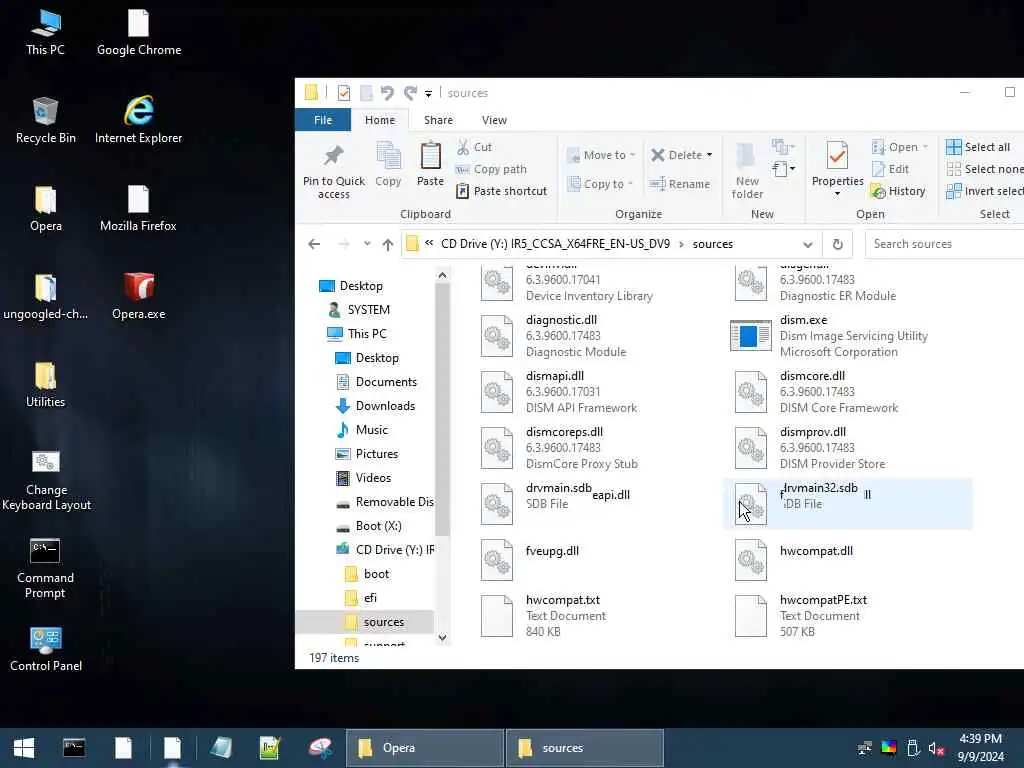Open Utilities folder on desktop
This screenshot has height=768, width=1024.
[x=45, y=385]
